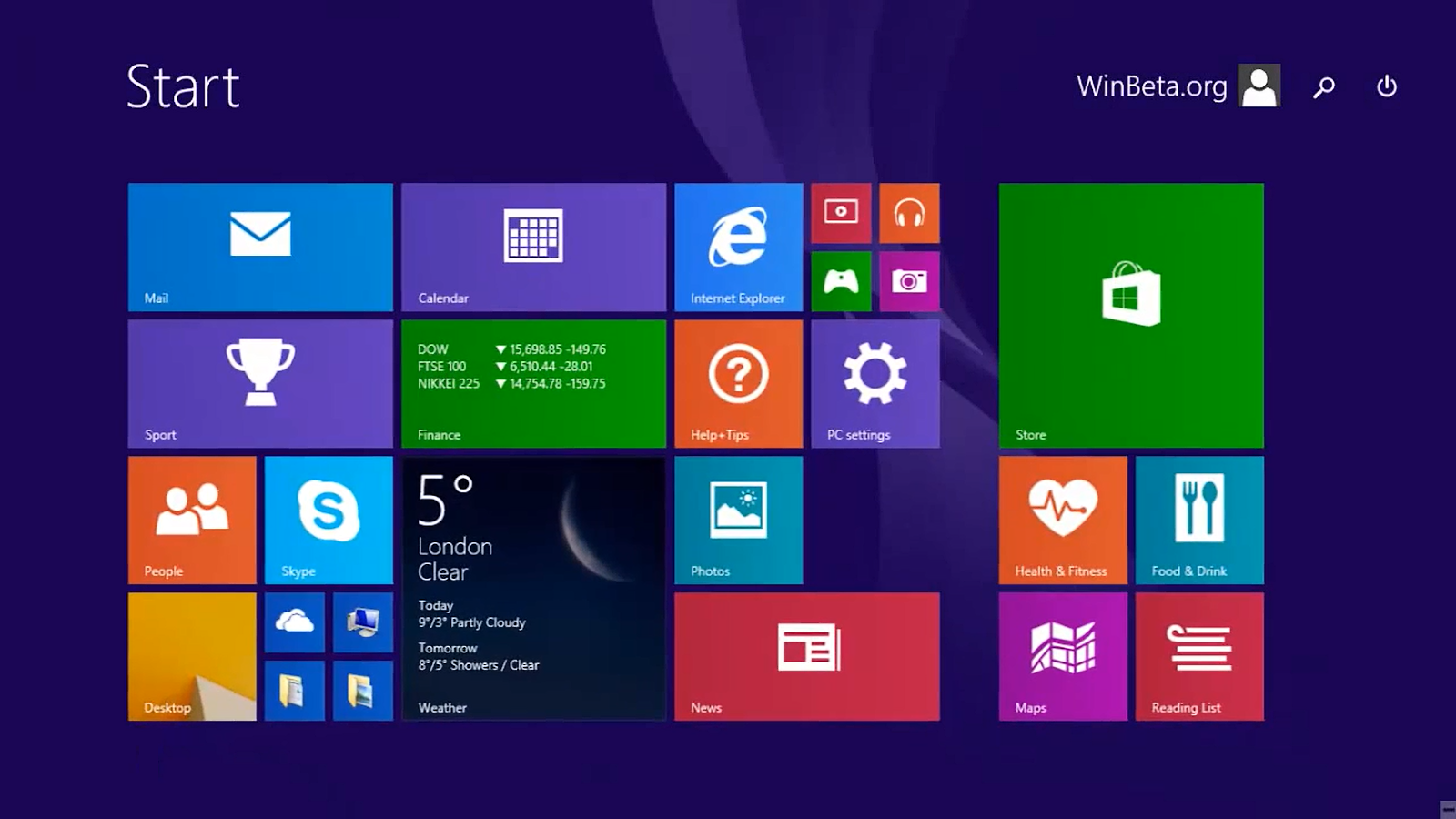The height and width of the screenshot is (819, 1456).
Task: Open the Music app with headphones icon
Action: (909, 213)
